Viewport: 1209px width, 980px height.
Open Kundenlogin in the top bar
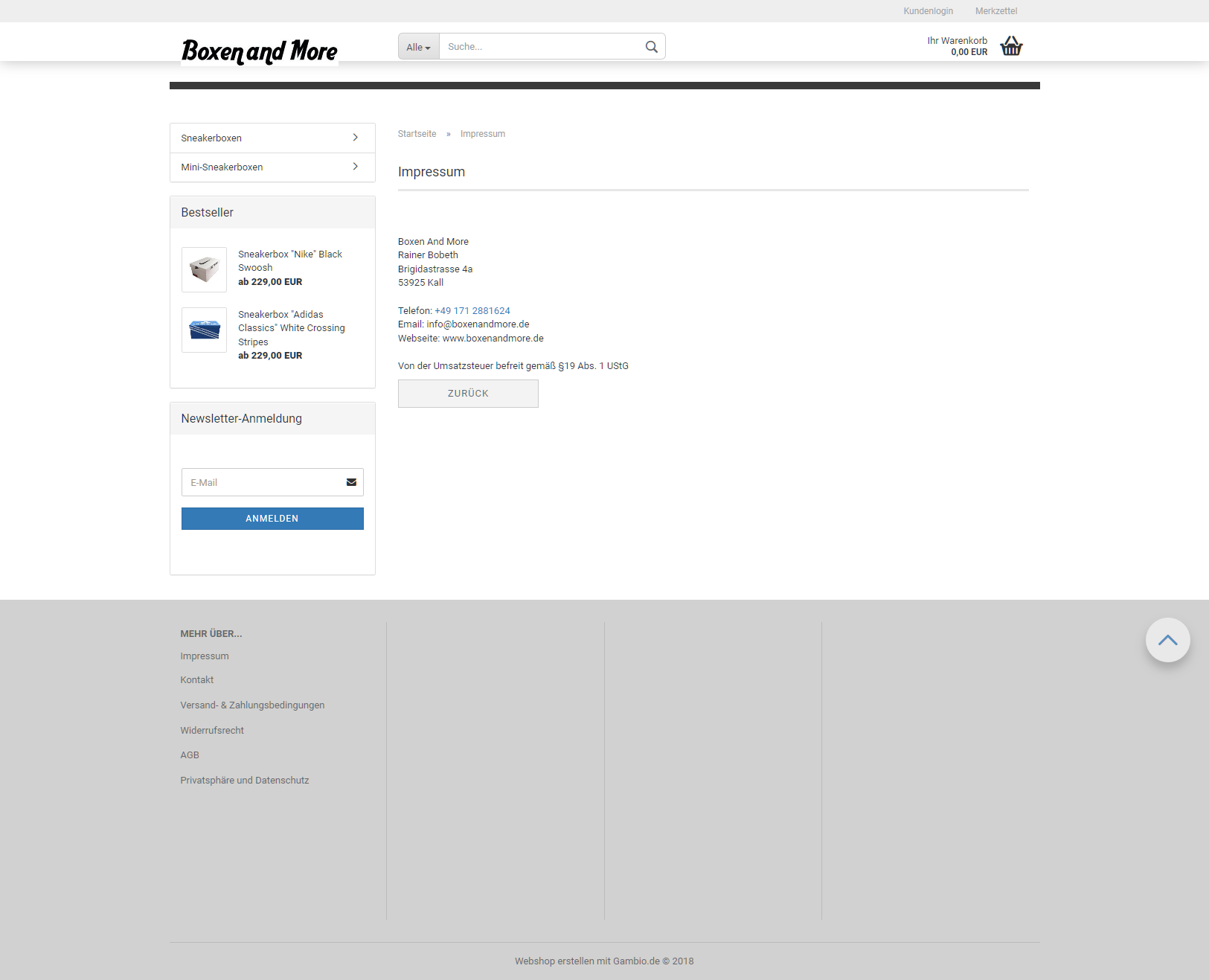(928, 11)
